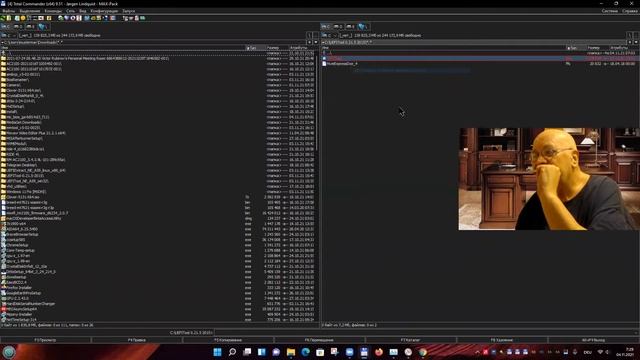Click F3 Просмотр button

pyautogui.click(x=45, y=340)
